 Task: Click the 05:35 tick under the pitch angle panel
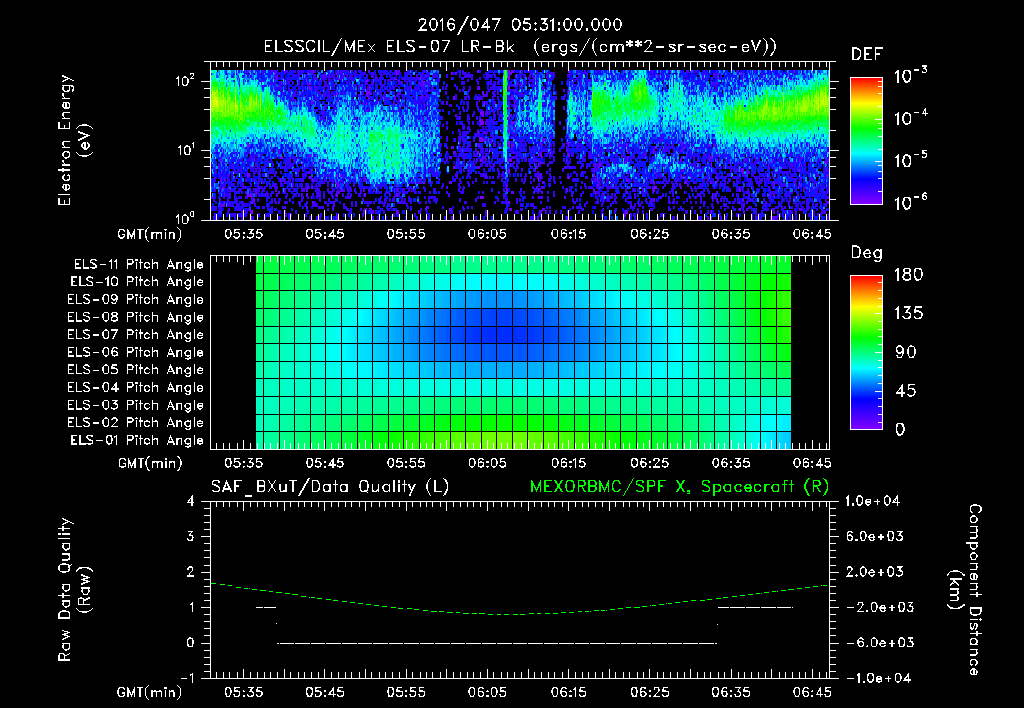point(244,463)
